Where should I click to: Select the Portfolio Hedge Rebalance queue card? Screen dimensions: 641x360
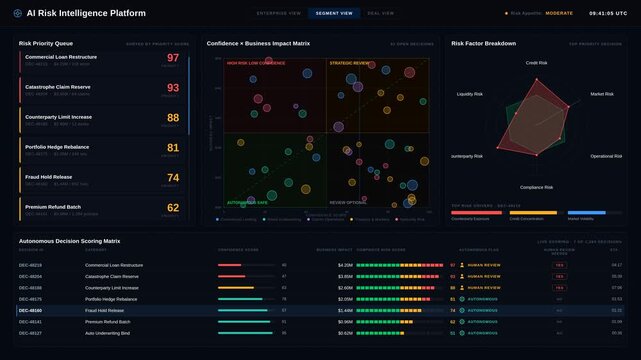pyautogui.click(x=102, y=151)
